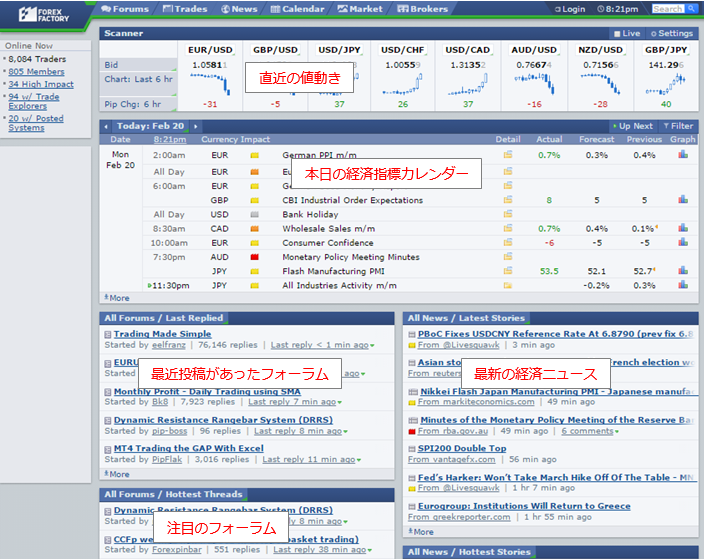The image size is (704, 559).
Task: Open detail folder for Consumer Confidence
Action: click(508, 242)
